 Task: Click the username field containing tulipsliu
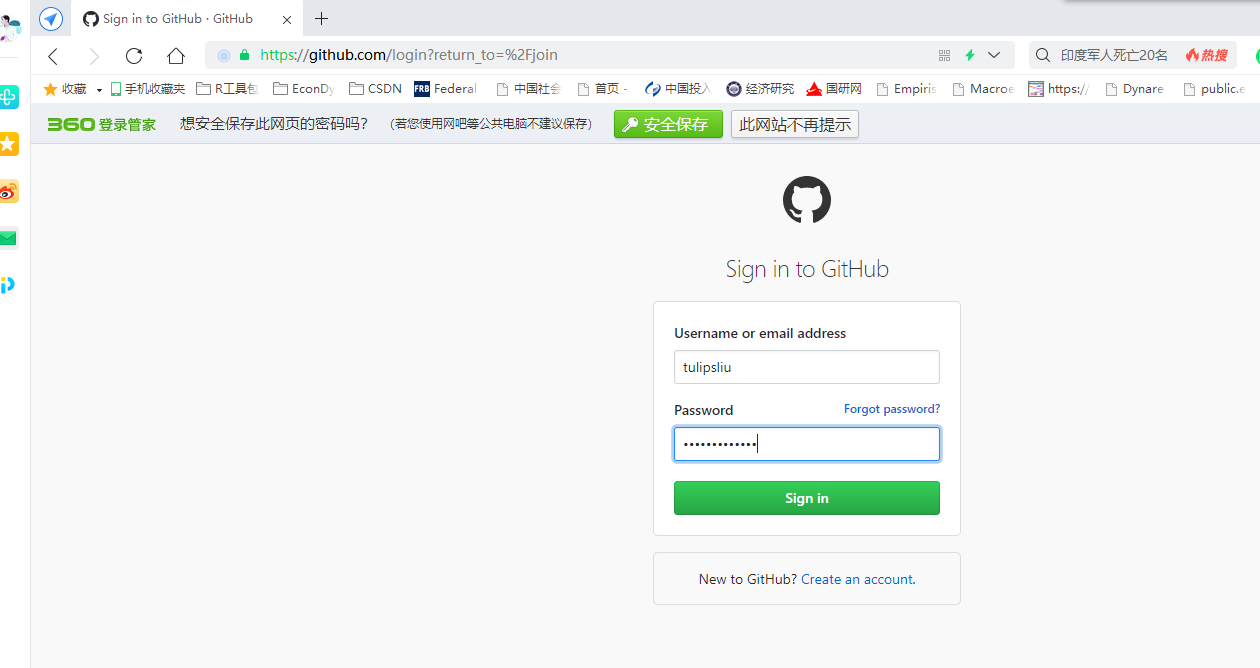tap(807, 367)
